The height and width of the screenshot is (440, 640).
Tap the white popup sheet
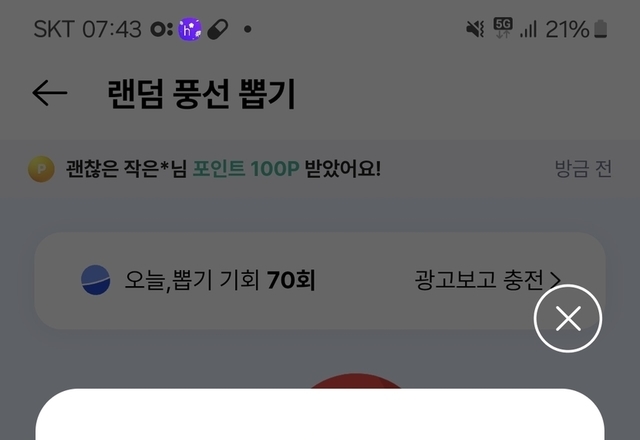(320, 414)
